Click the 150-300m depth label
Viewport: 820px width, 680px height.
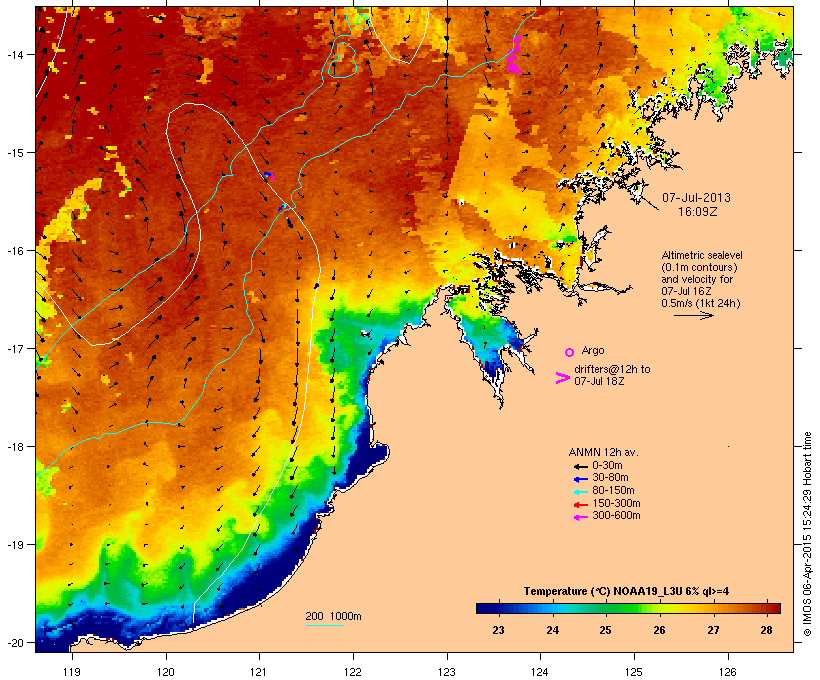click(x=616, y=503)
